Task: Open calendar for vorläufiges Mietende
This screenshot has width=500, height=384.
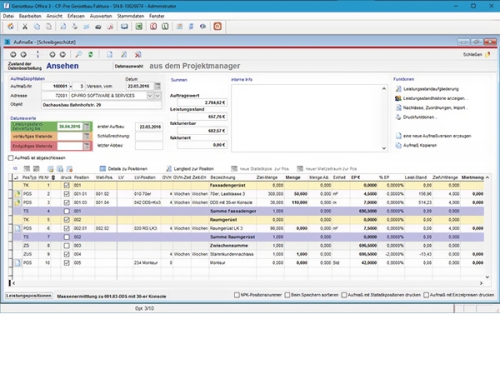Action: pos(87,136)
